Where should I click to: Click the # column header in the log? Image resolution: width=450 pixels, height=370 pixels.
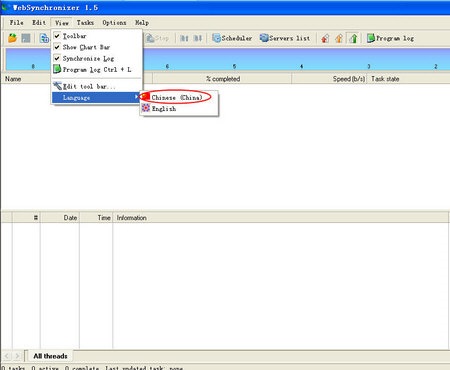tap(26, 218)
